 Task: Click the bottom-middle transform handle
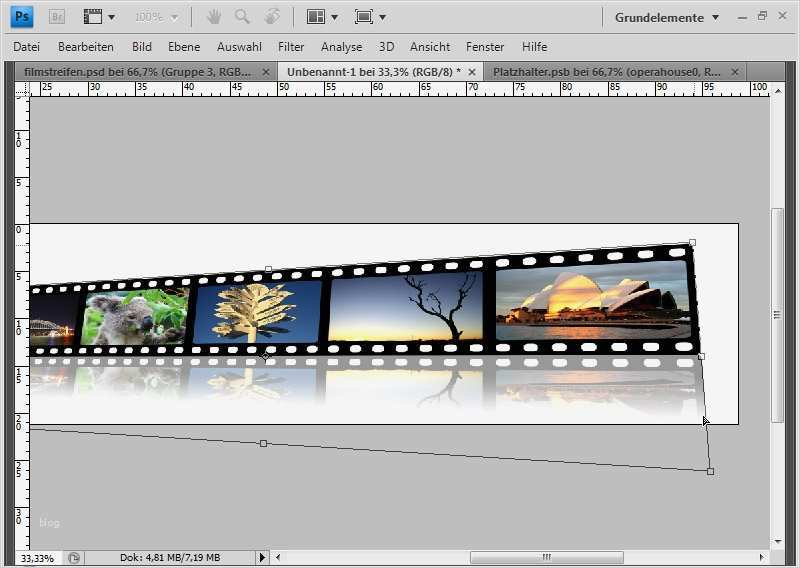point(263,443)
